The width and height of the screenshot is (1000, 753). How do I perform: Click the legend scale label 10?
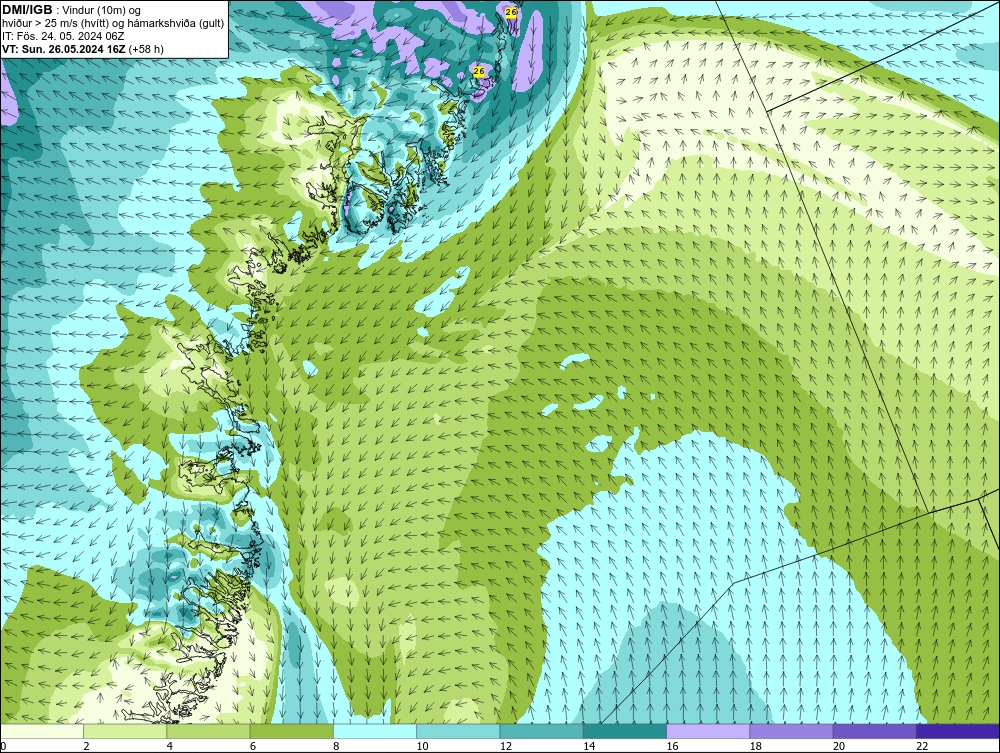point(422,746)
